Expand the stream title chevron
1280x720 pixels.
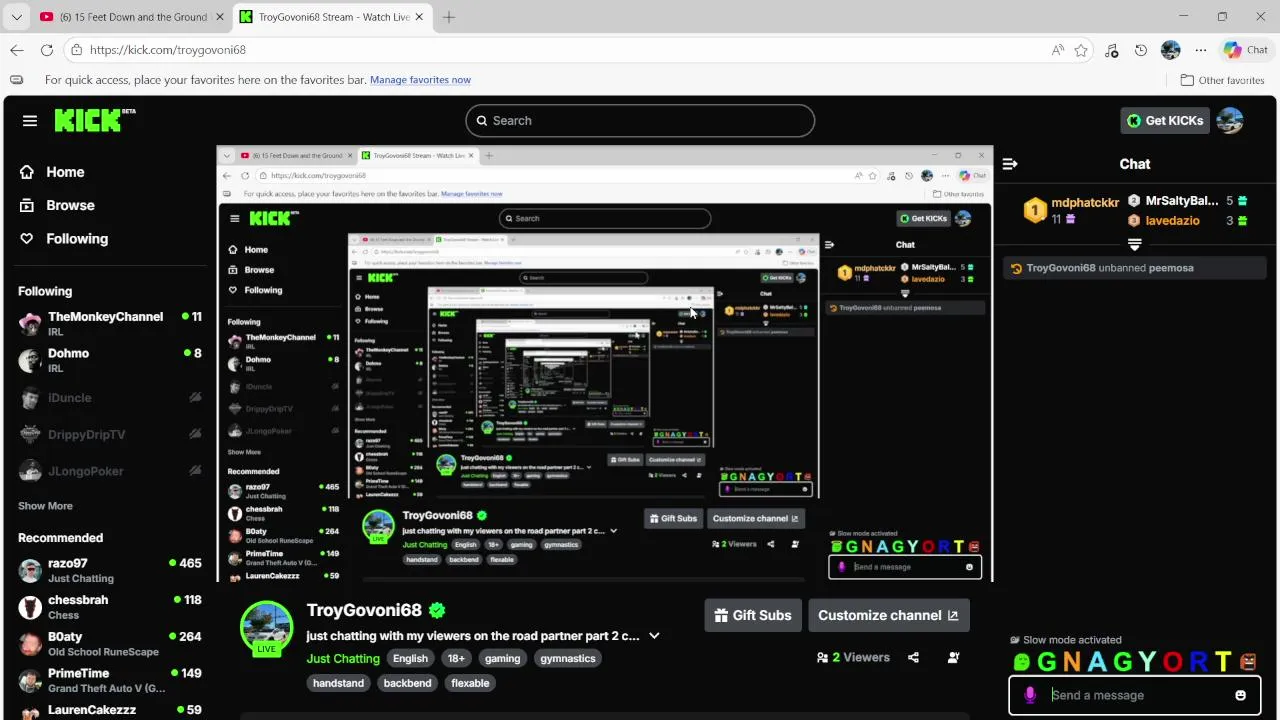pos(654,636)
